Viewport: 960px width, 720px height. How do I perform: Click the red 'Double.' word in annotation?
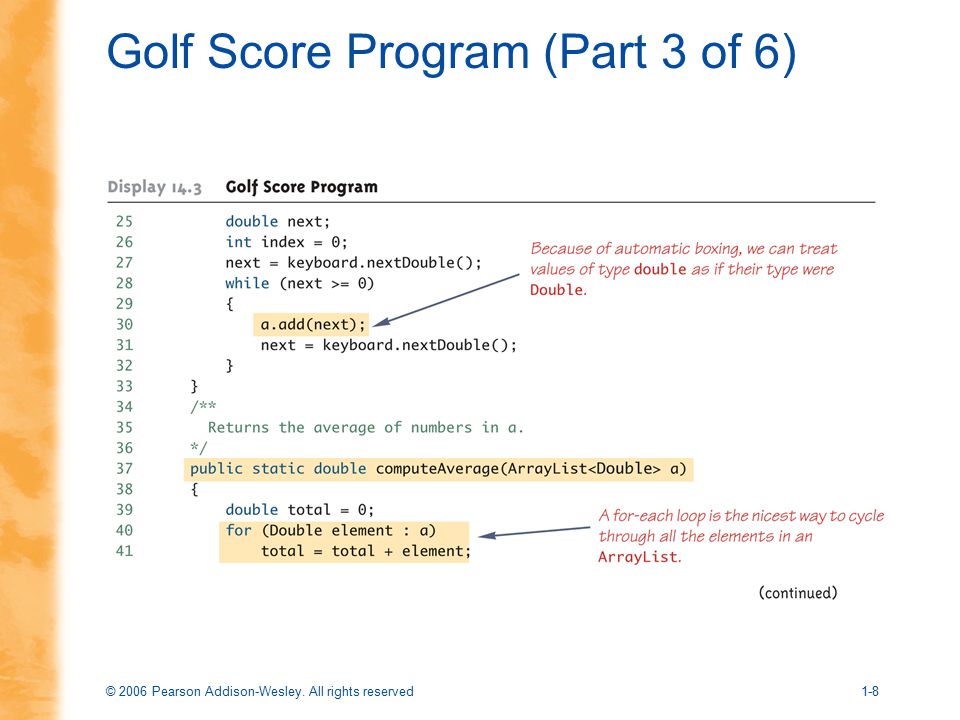(558, 290)
